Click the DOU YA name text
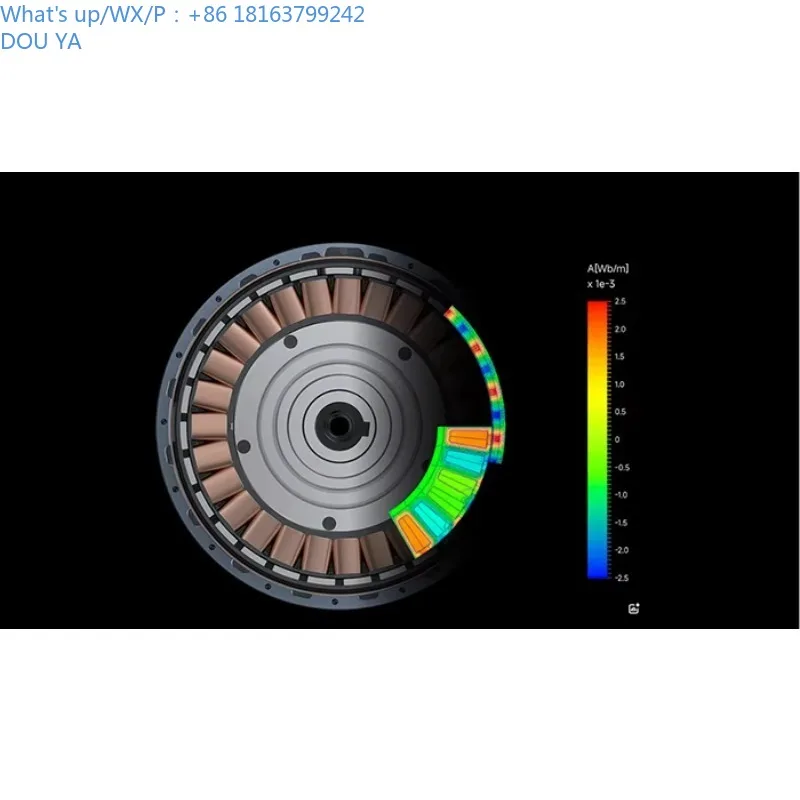The width and height of the screenshot is (800, 800). pos(41,41)
